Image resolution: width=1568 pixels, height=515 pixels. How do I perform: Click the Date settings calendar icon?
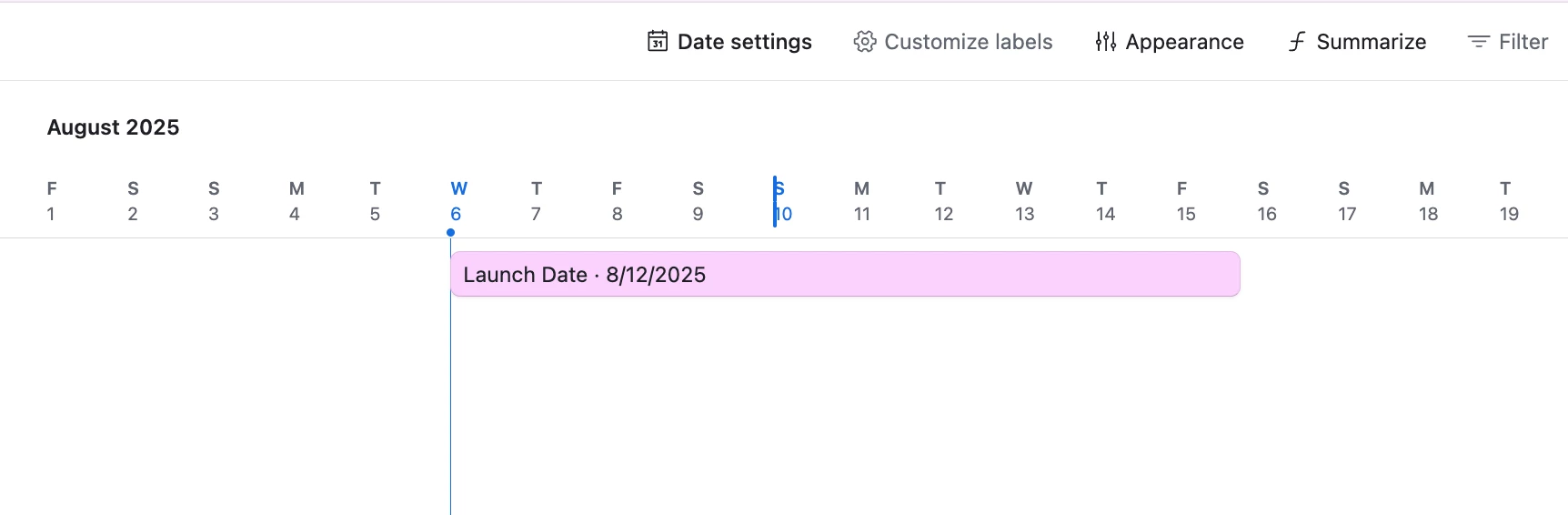(658, 41)
